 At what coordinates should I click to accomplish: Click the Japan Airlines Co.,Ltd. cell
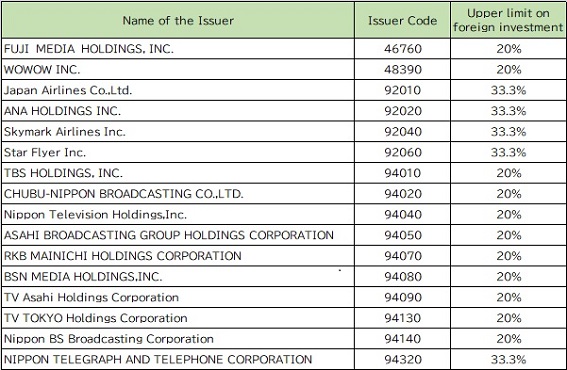pyautogui.click(x=178, y=90)
